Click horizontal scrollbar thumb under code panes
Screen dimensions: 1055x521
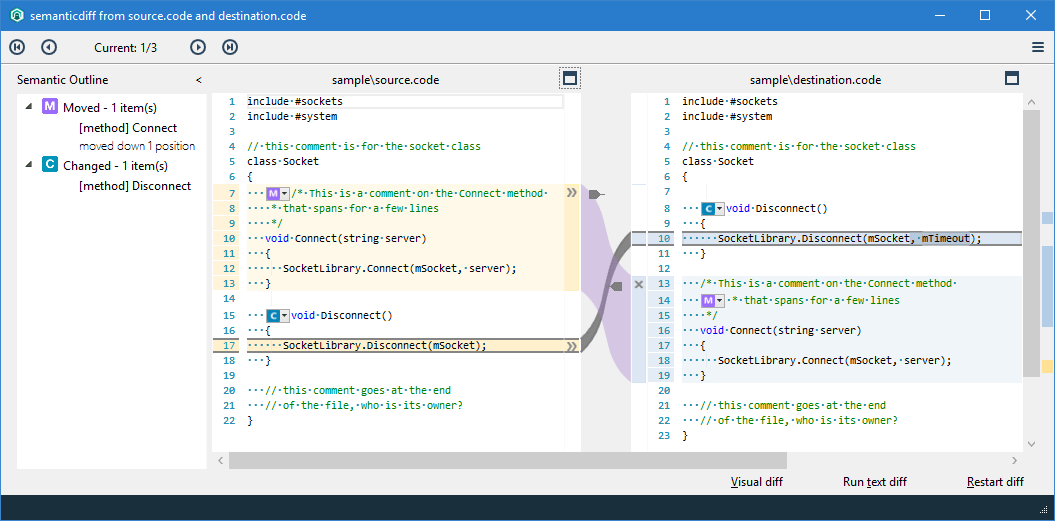tap(507, 460)
